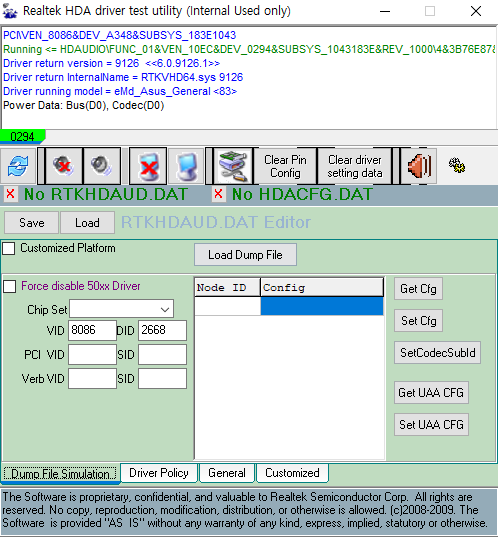Click the Get UAA CFG button
Screen dimensions: 498x537
click(x=431, y=392)
